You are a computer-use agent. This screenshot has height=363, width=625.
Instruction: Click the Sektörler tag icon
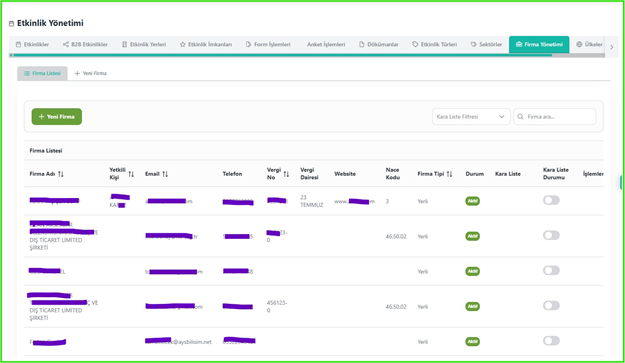[x=474, y=44]
